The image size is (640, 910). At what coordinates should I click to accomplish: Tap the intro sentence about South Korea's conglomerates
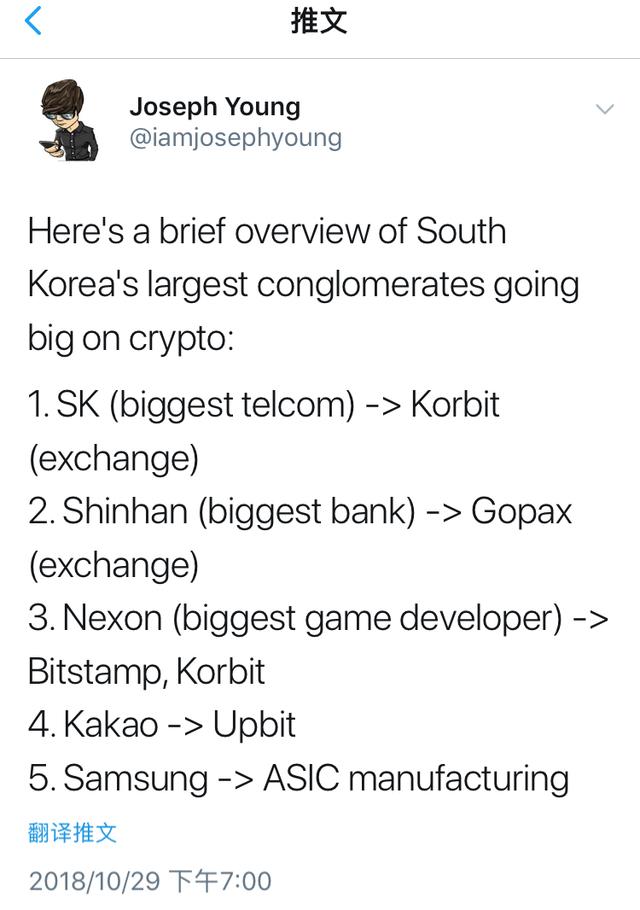(303, 284)
